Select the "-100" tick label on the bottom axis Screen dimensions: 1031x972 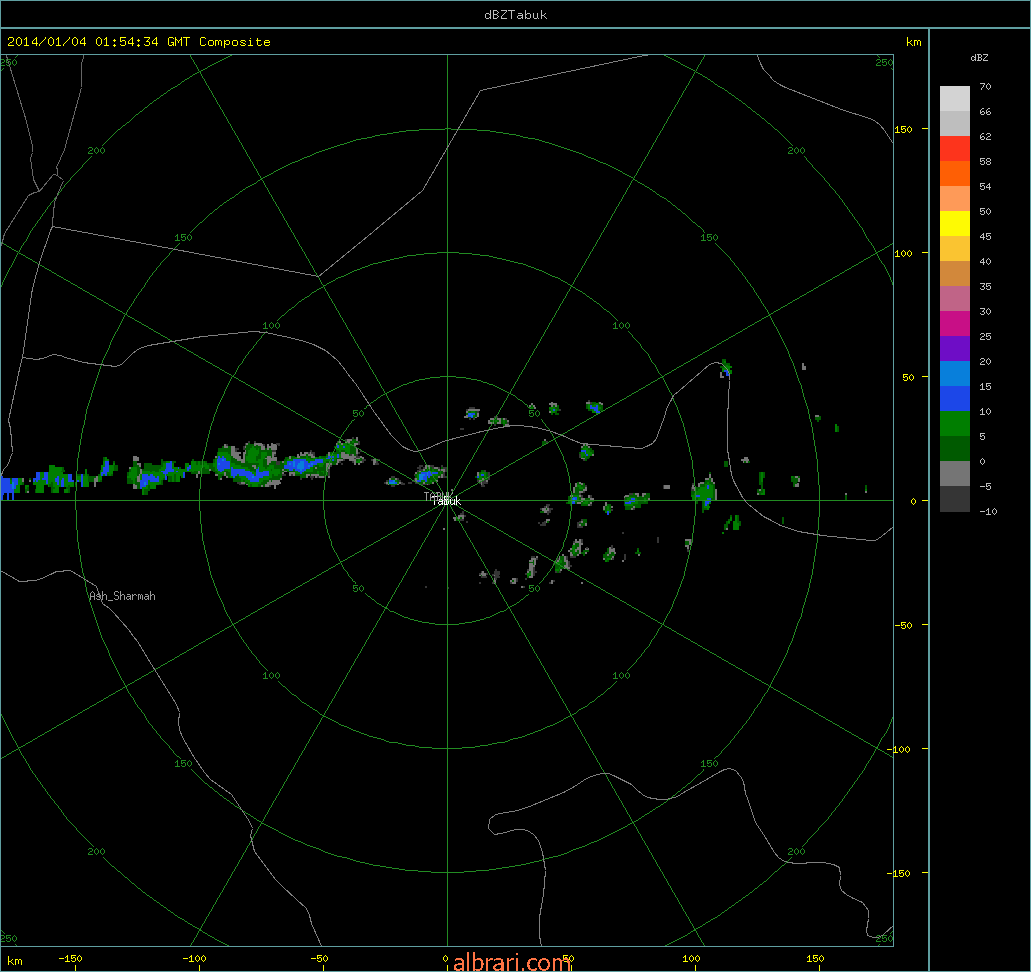point(194,958)
